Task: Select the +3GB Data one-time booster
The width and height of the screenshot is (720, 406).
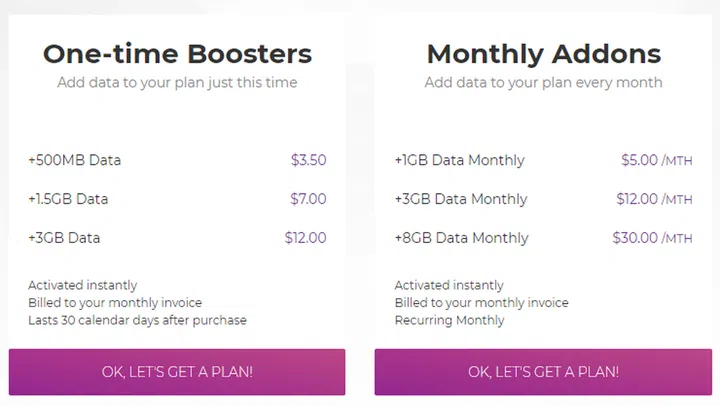Action: [64, 238]
